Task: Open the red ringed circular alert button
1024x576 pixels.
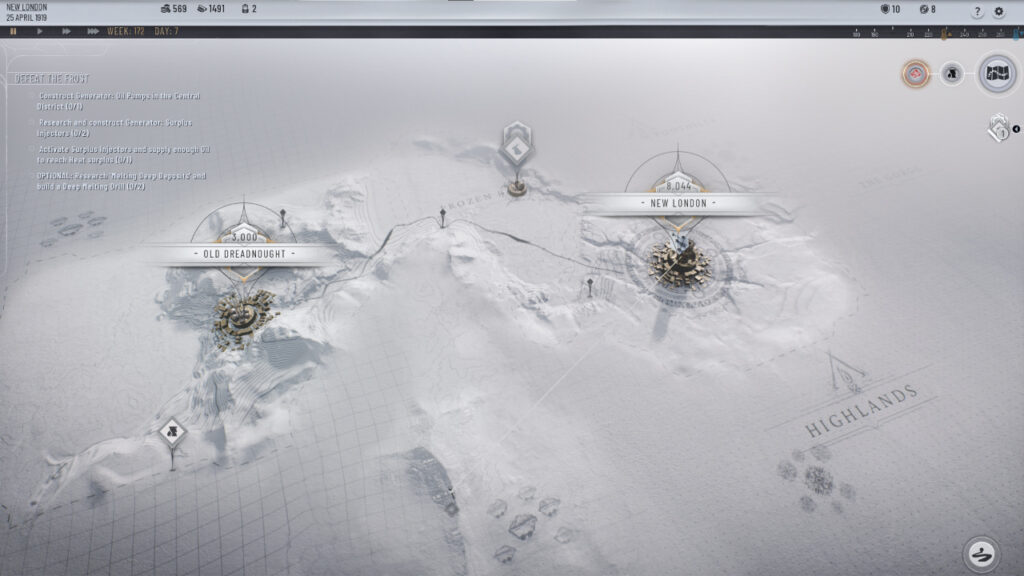Action: pos(916,74)
